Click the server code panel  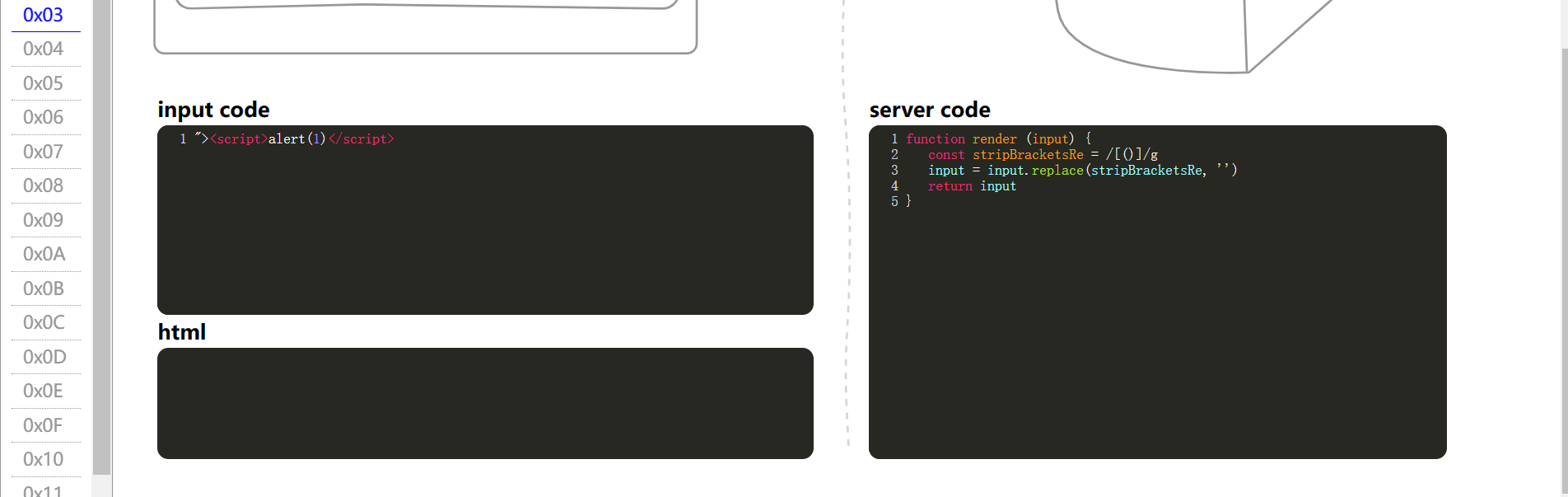(x=1157, y=330)
